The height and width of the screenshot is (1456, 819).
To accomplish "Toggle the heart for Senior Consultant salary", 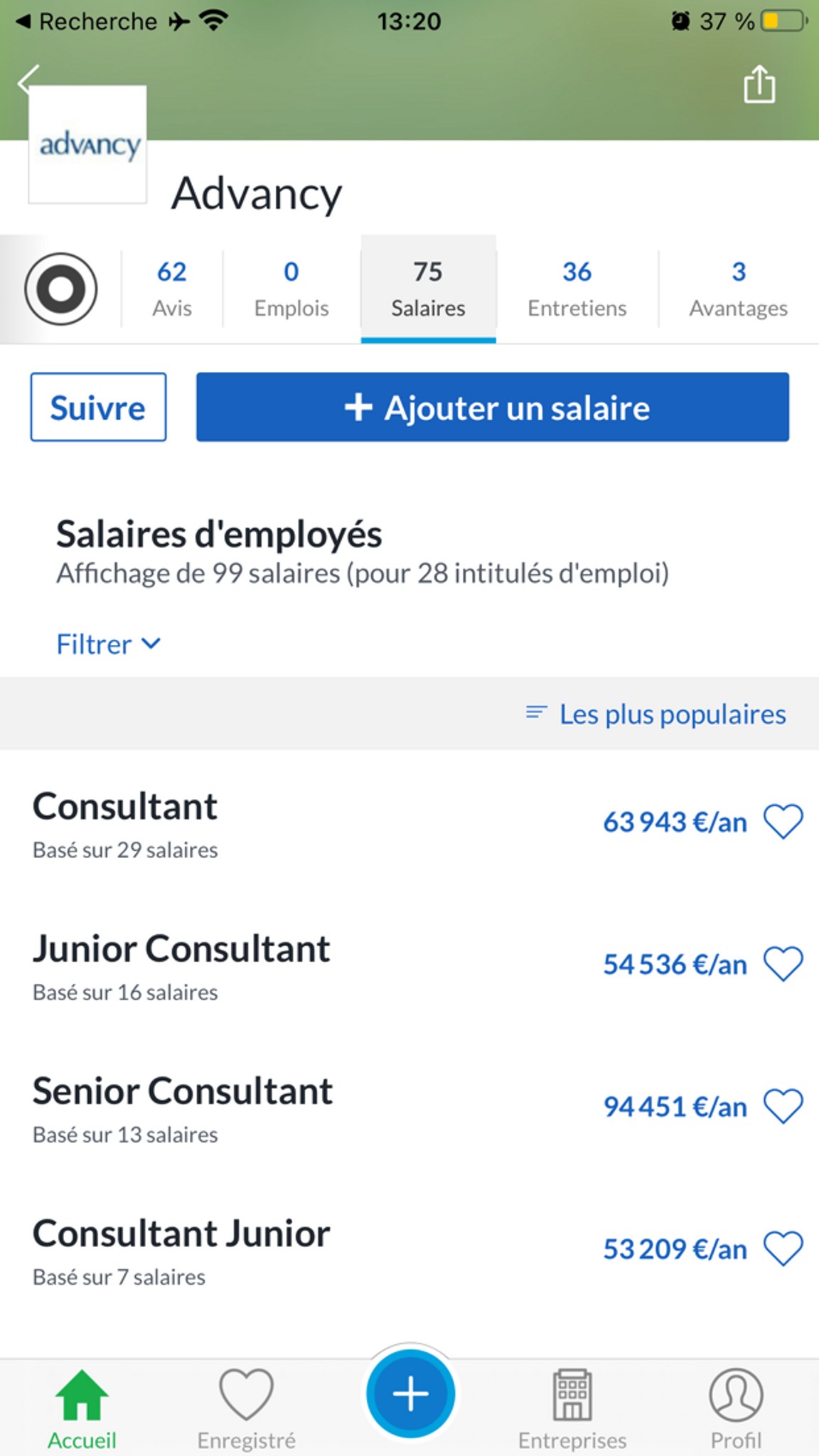I will click(x=783, y=1106).
